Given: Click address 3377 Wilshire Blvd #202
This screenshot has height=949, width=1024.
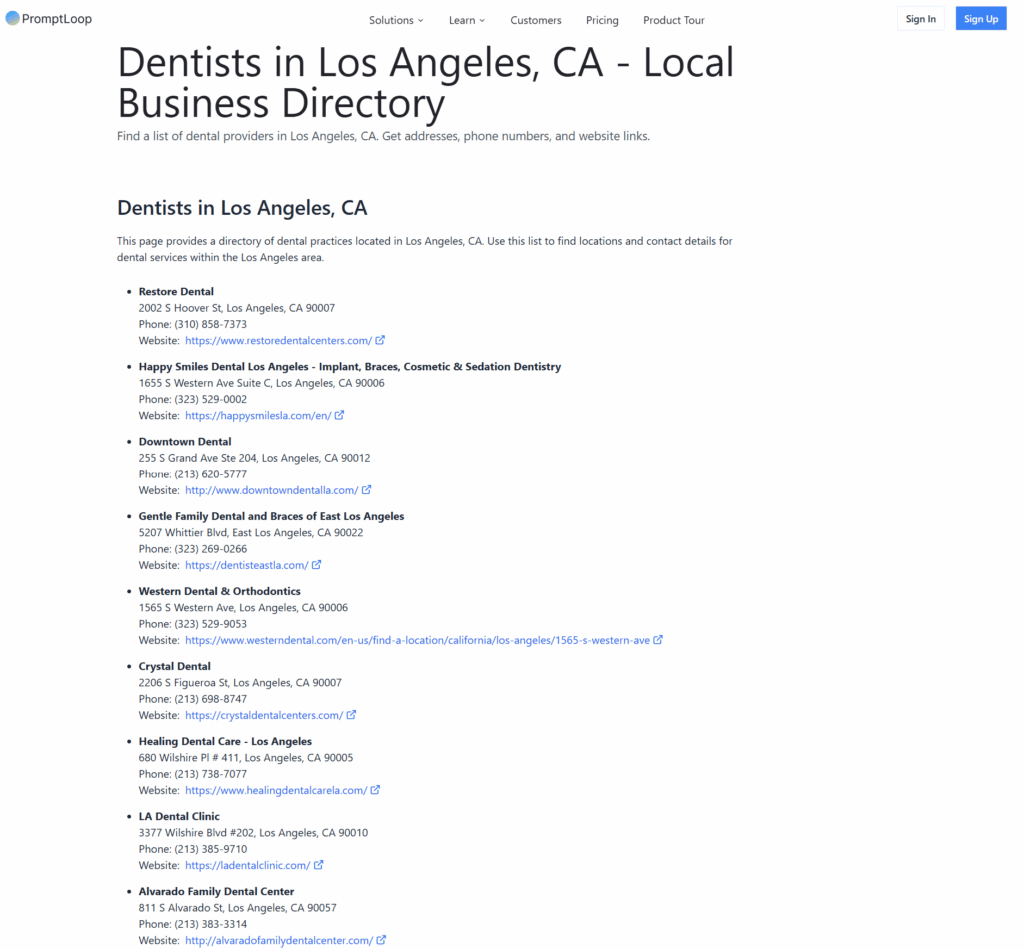Looking at the screenshot, I should coord(253,833).
